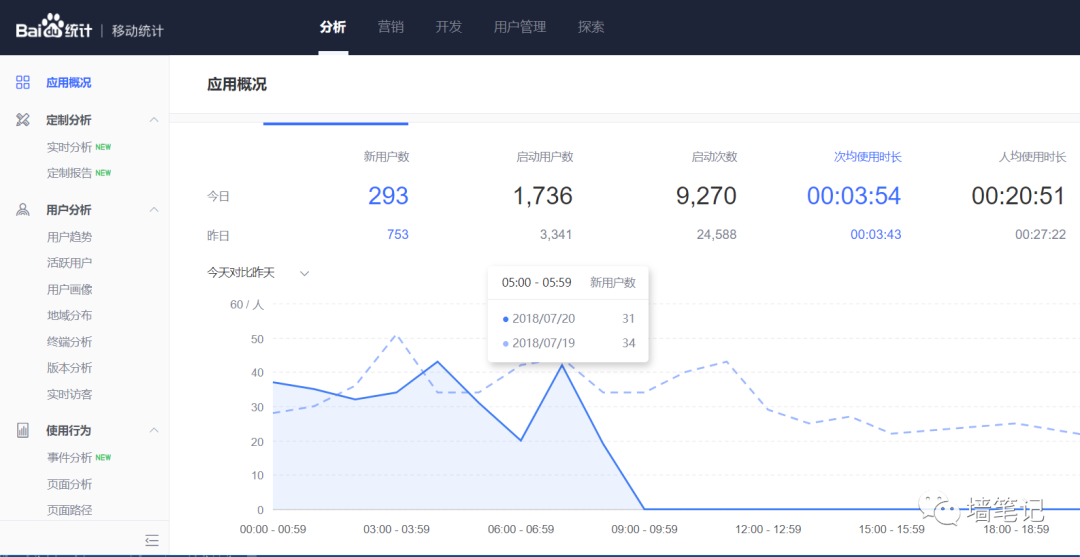Go to 用户管理 in top navigation

[x=520, y=27]
